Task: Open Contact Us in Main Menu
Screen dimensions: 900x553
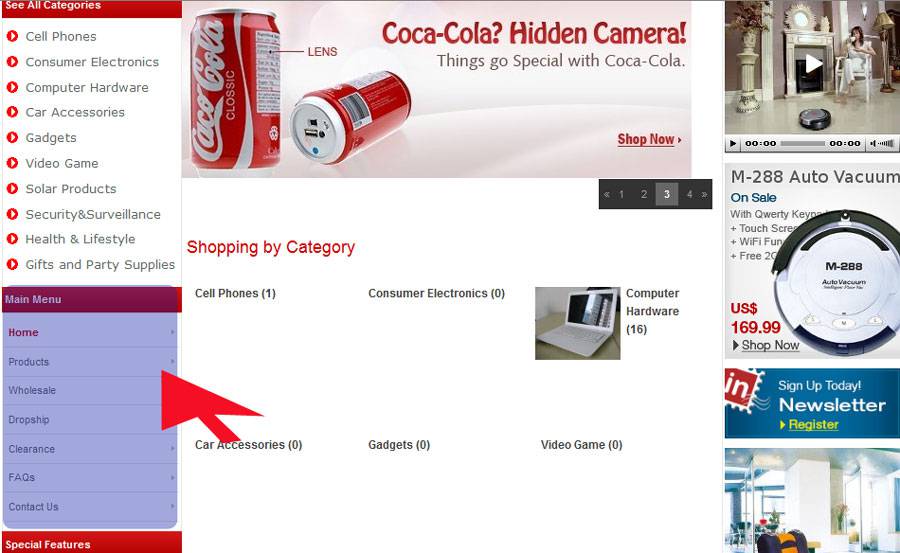Action: [x=33, y=507]
